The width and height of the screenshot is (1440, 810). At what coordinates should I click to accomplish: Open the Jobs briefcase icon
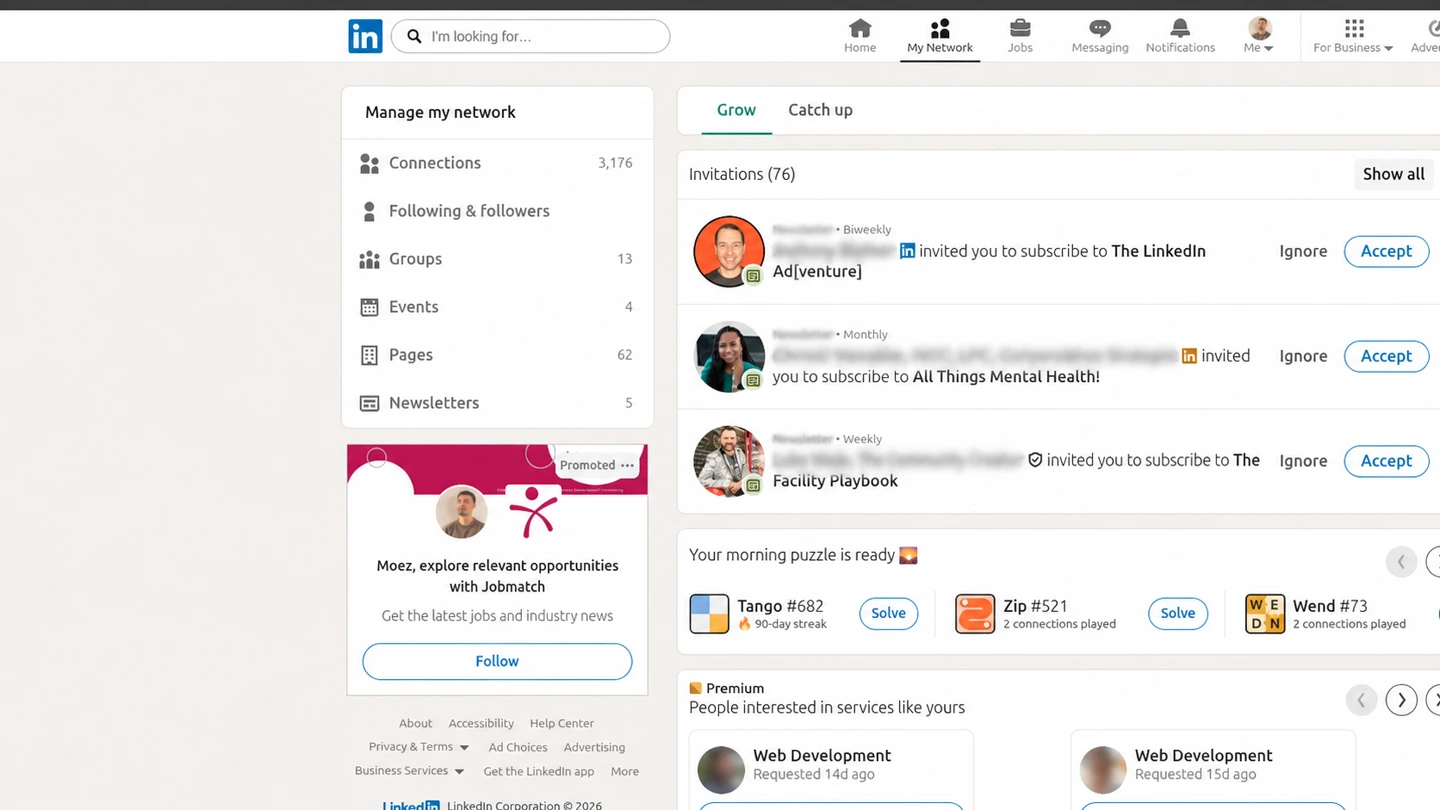coord(1020,28)
